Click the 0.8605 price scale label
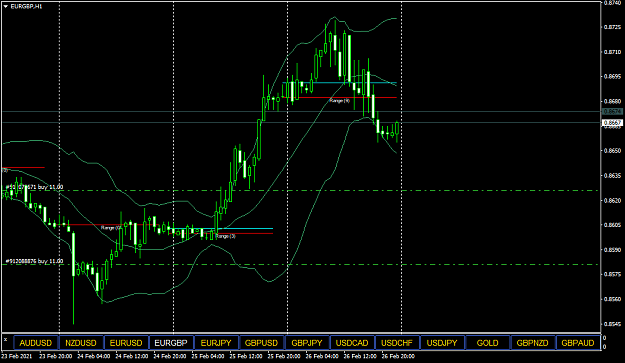 click(x=612, y=225)
